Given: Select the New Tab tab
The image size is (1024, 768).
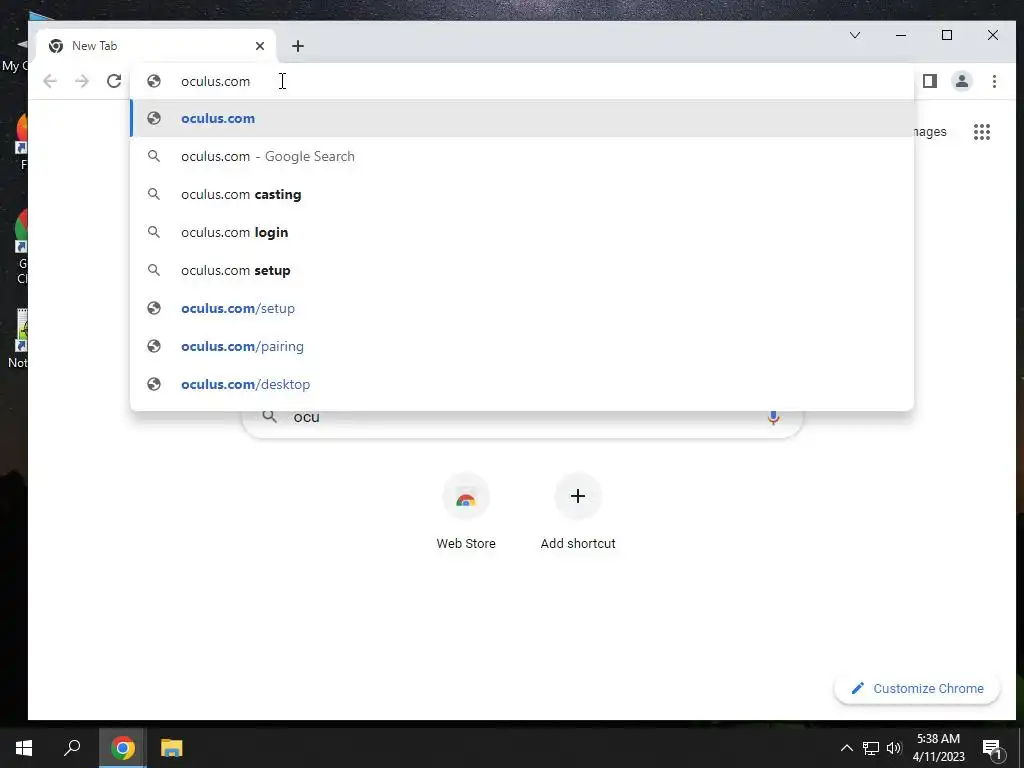Looking at the screenshot, I should pyautogui.click(x=155, y=46).
